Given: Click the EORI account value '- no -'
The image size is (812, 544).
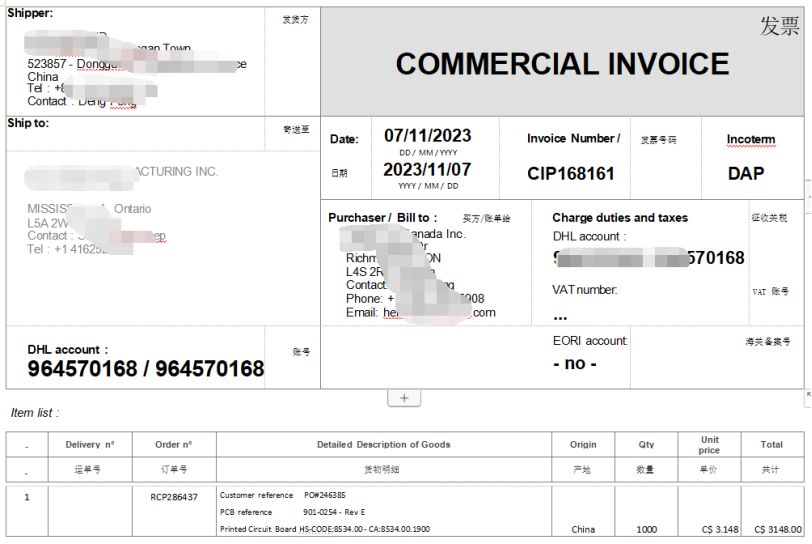Looking at the screenshot, I should [x=574, y=364].
